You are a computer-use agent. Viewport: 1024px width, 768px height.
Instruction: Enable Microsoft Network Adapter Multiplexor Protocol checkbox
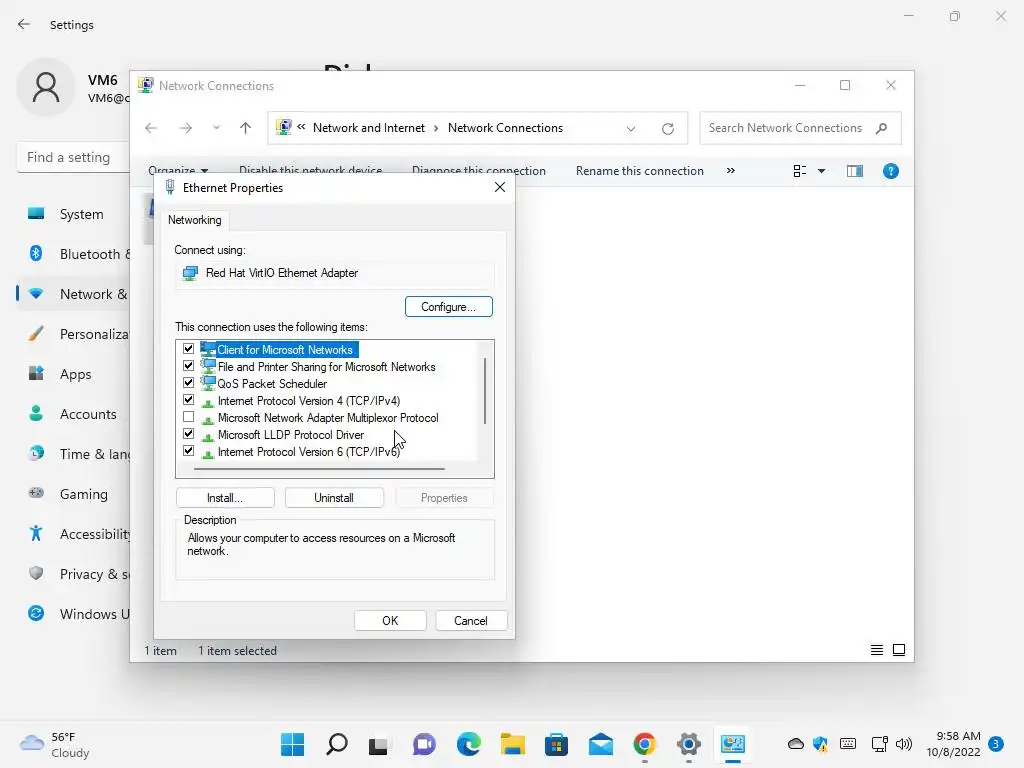189,417
